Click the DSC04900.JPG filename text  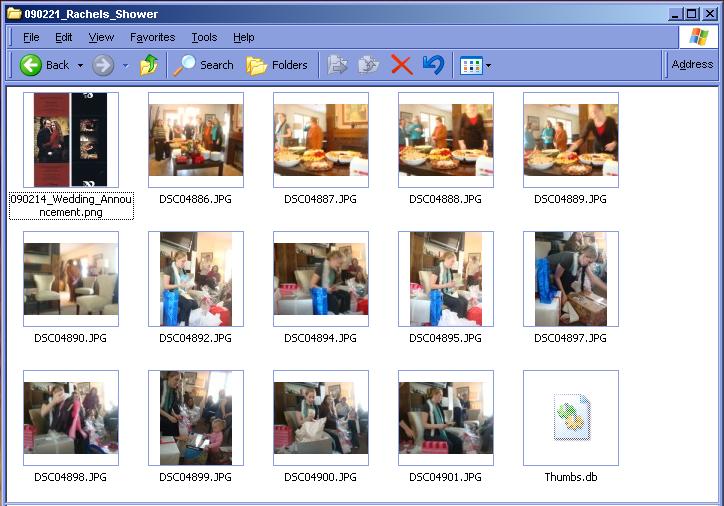pyautogui.click(x=320, y=477)
